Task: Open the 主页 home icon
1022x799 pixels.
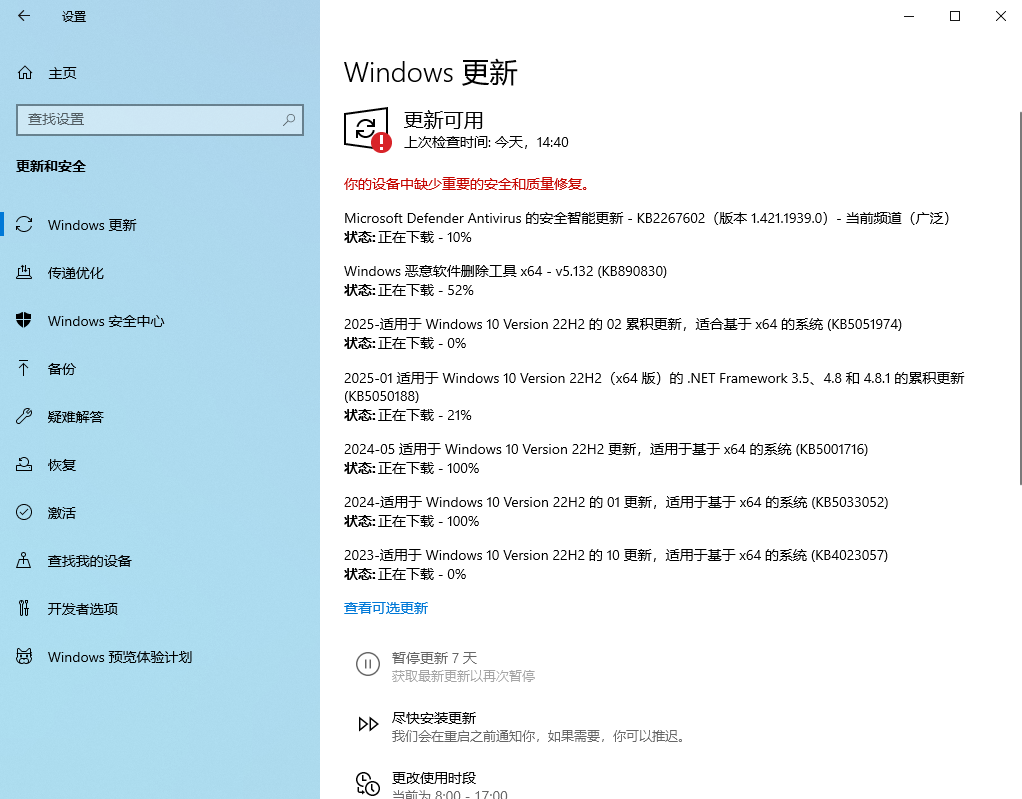Action: tap(25, 73)
